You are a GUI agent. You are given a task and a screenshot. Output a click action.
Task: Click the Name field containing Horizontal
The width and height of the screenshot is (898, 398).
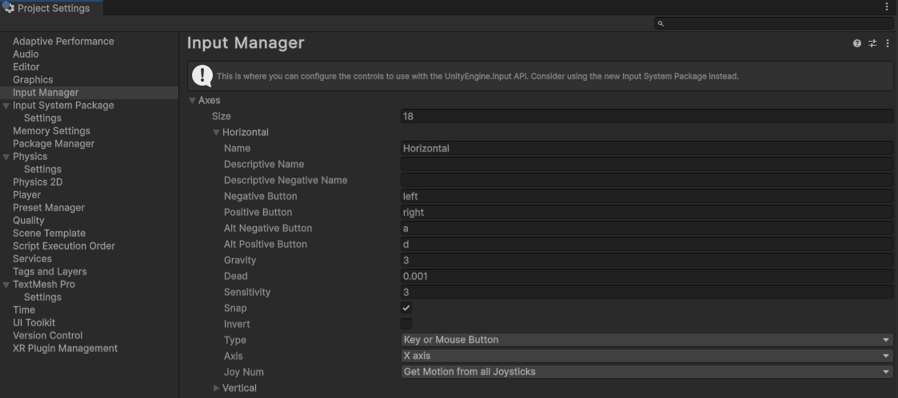[x=647, y=148]
